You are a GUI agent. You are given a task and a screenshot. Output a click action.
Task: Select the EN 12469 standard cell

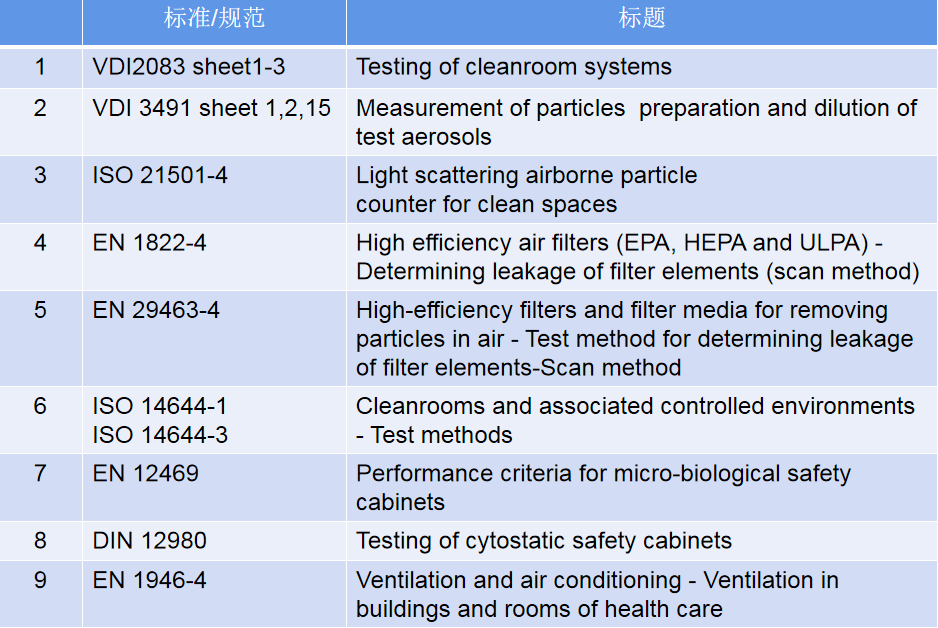pyautogui.click(x=146, y=473)
